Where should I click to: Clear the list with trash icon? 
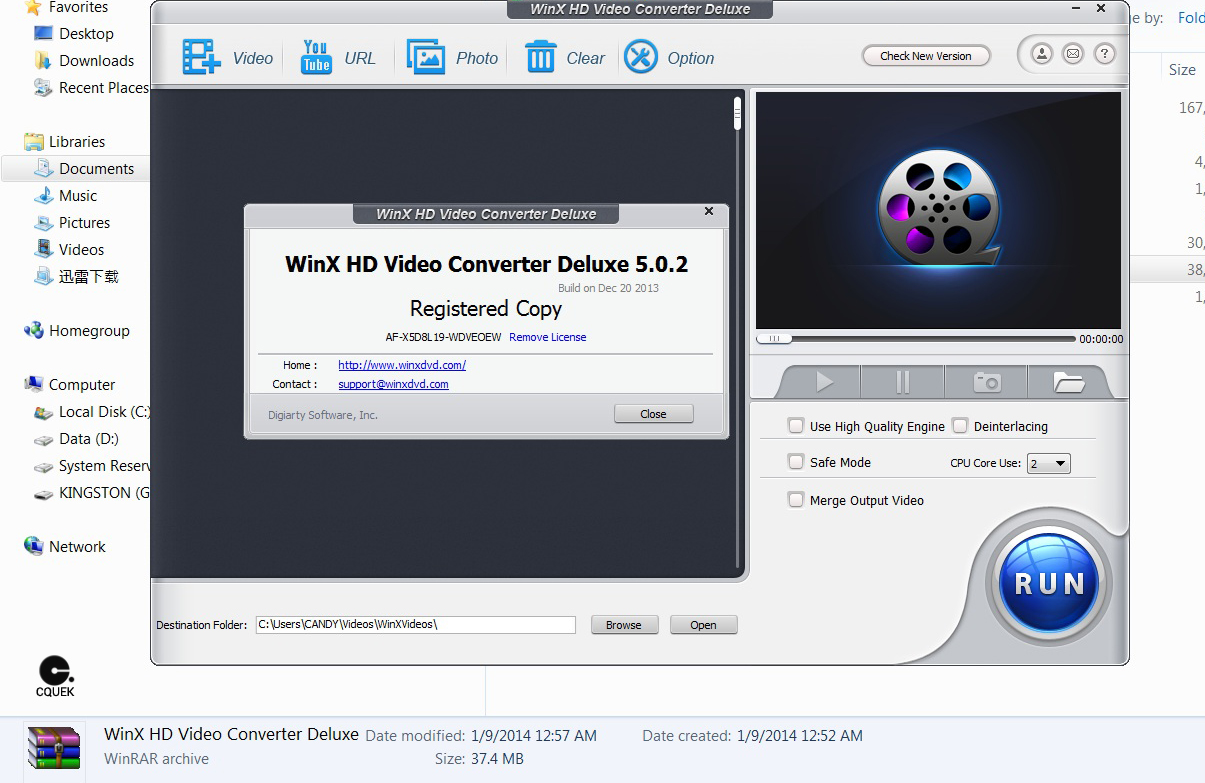[x=564, y=57]
